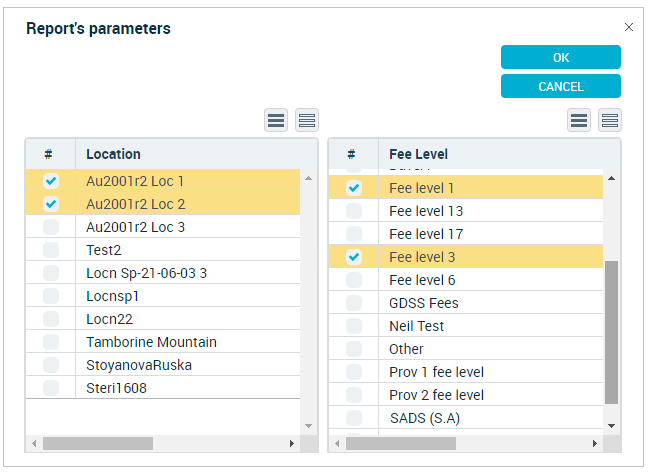Select the Au2001r2 Loc 3 row text
The width and height of the screenshot is (648, 474).
(x=136, y=227)
